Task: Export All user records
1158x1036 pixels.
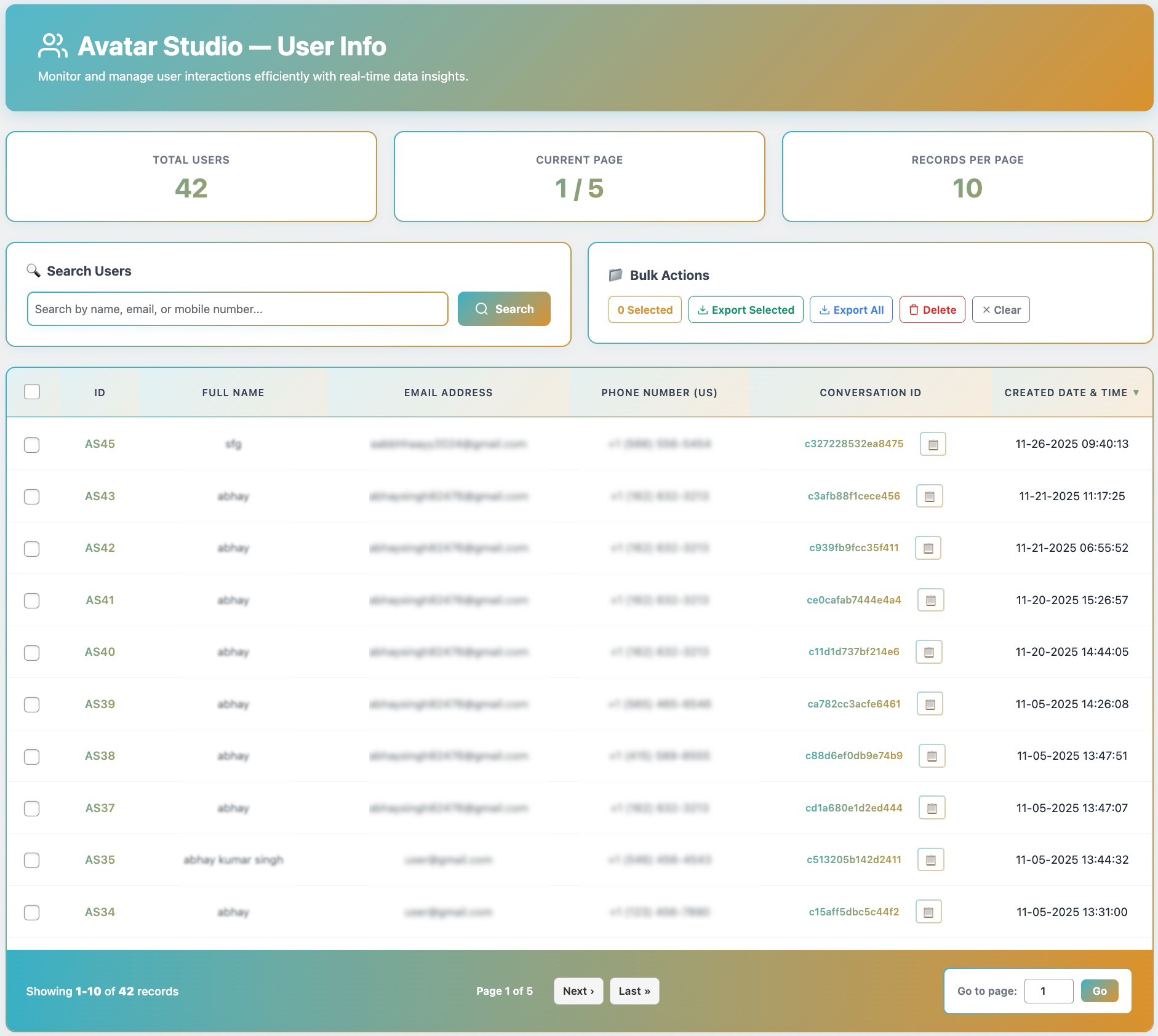Action: click(850, 310)
